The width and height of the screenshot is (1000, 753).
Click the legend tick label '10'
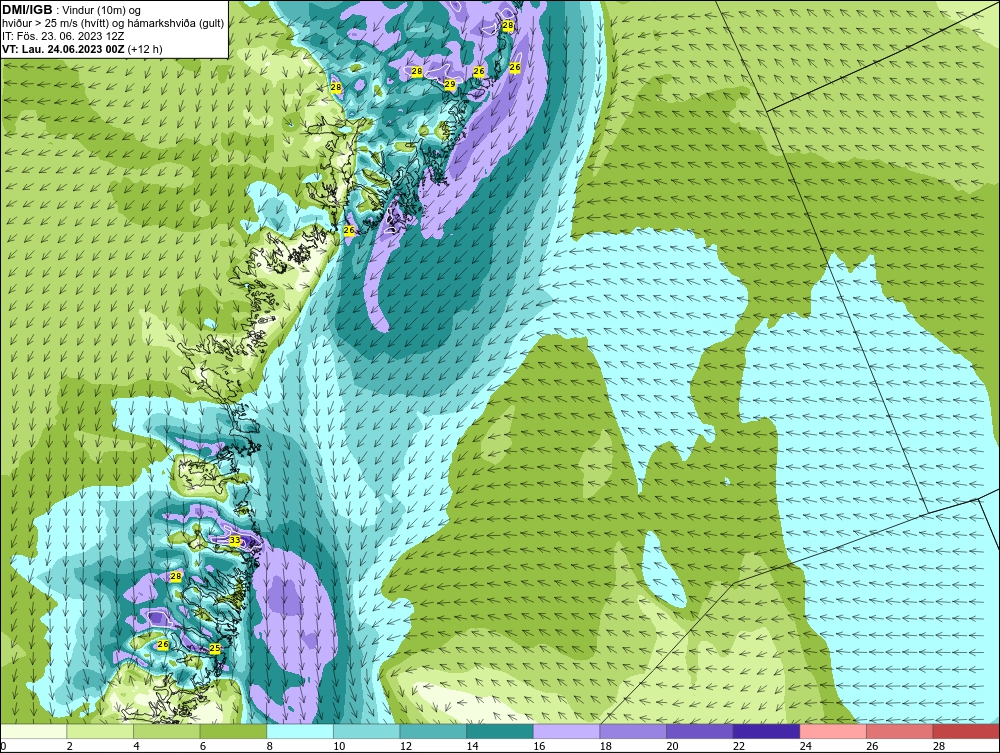coord(339,746)
